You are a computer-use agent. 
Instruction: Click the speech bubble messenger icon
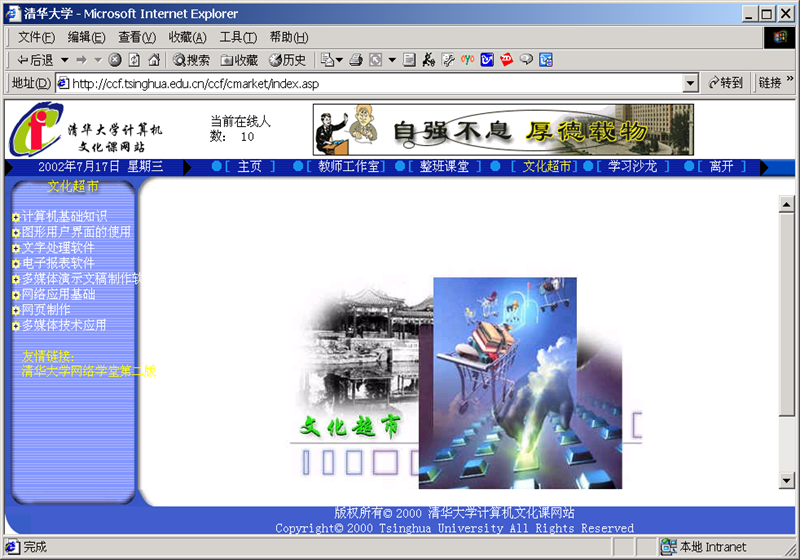(526, 60)
